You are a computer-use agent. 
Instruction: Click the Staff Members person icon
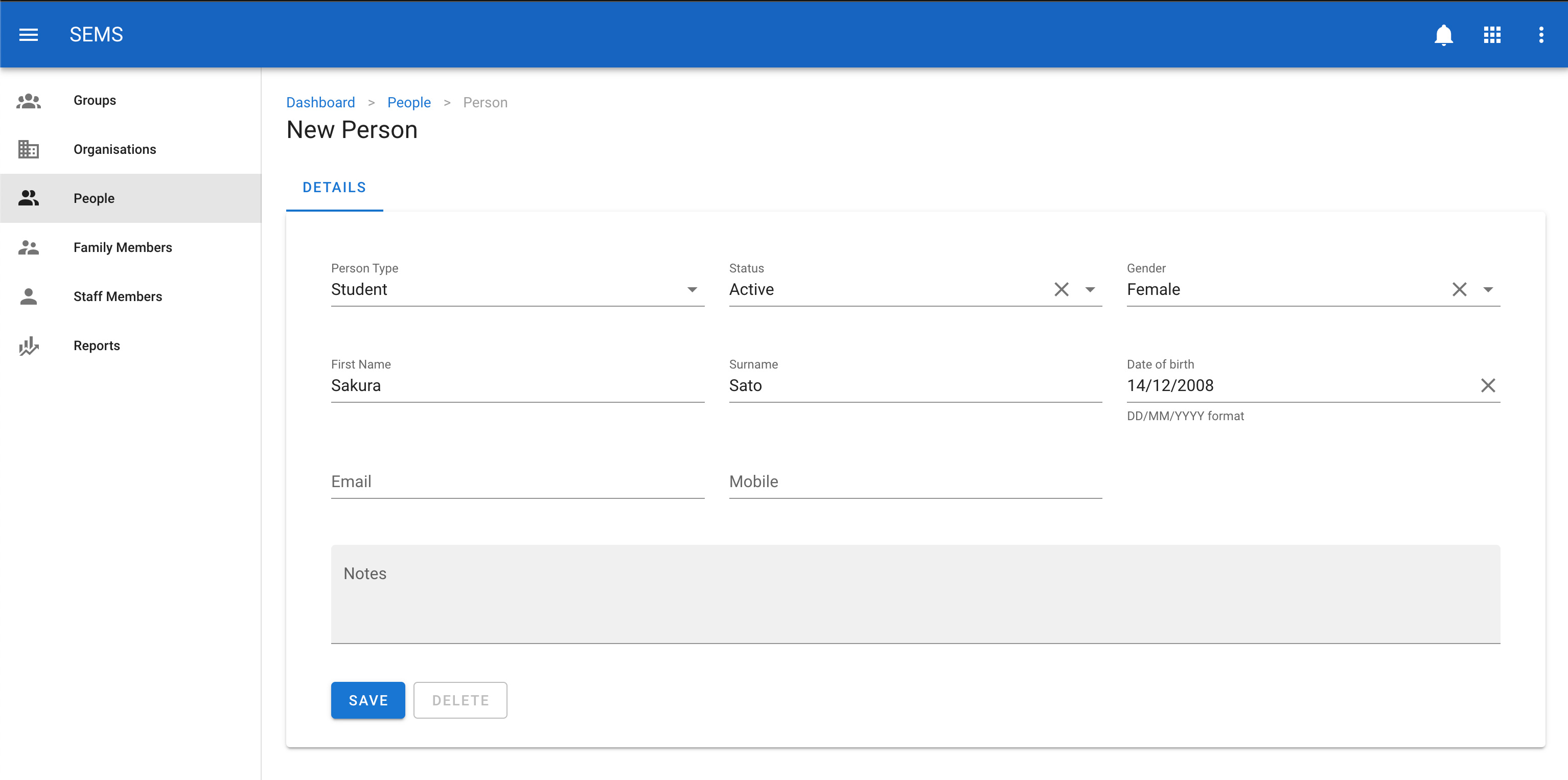[29, 296]
